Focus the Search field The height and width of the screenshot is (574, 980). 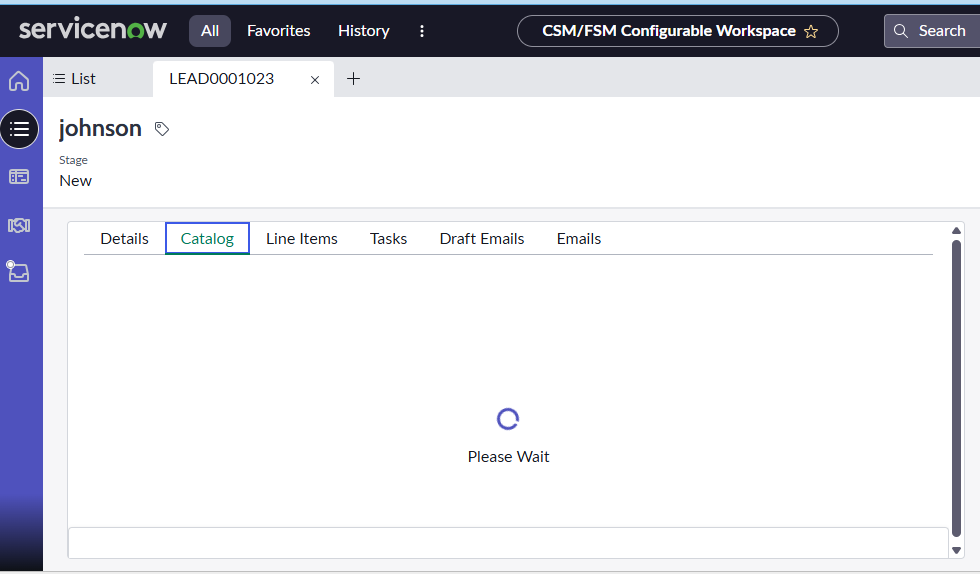(x=934, y=31)
